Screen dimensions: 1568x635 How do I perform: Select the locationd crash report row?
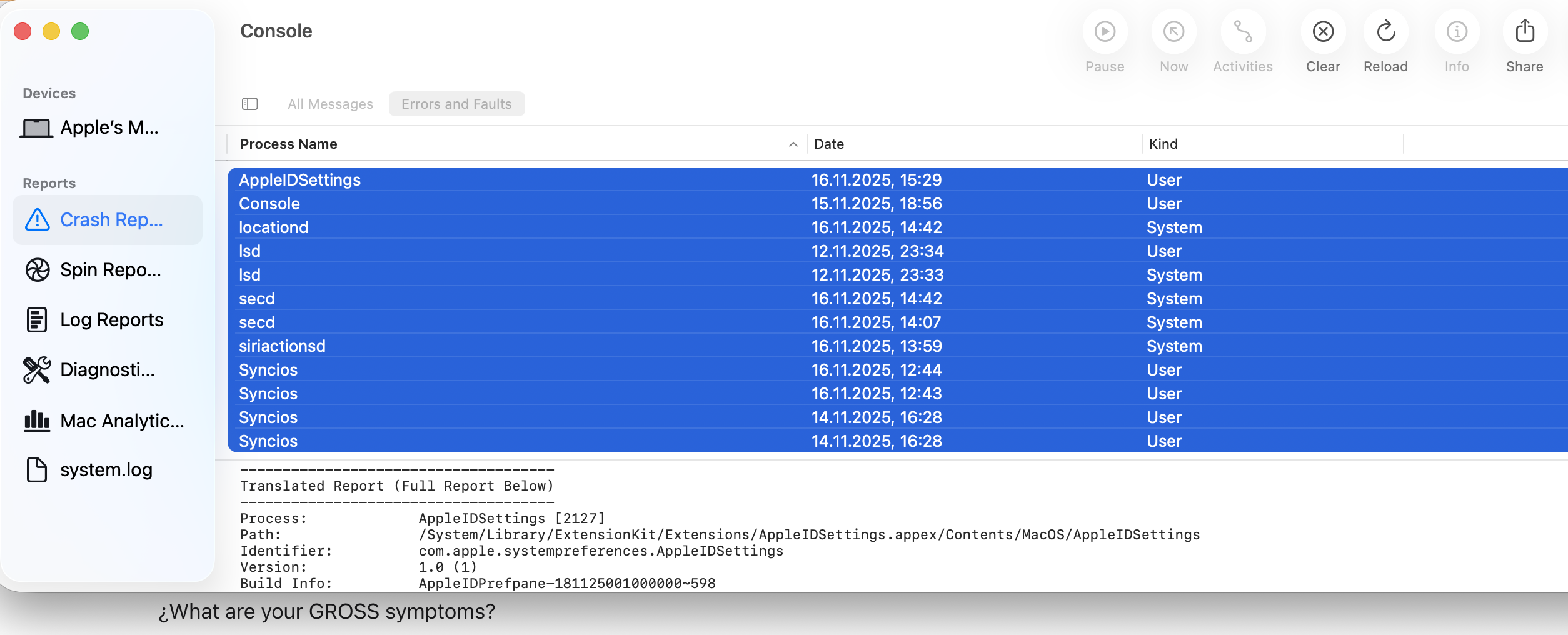tap(898, 227)
